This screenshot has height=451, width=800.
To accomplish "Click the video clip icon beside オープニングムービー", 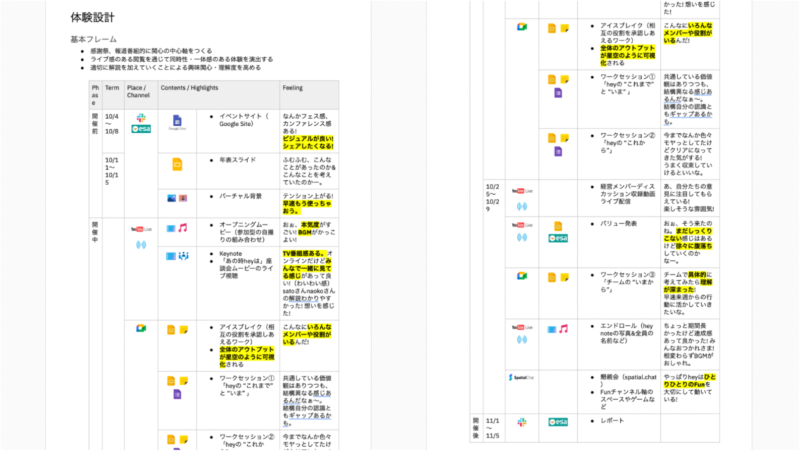I will pos(171,229).
